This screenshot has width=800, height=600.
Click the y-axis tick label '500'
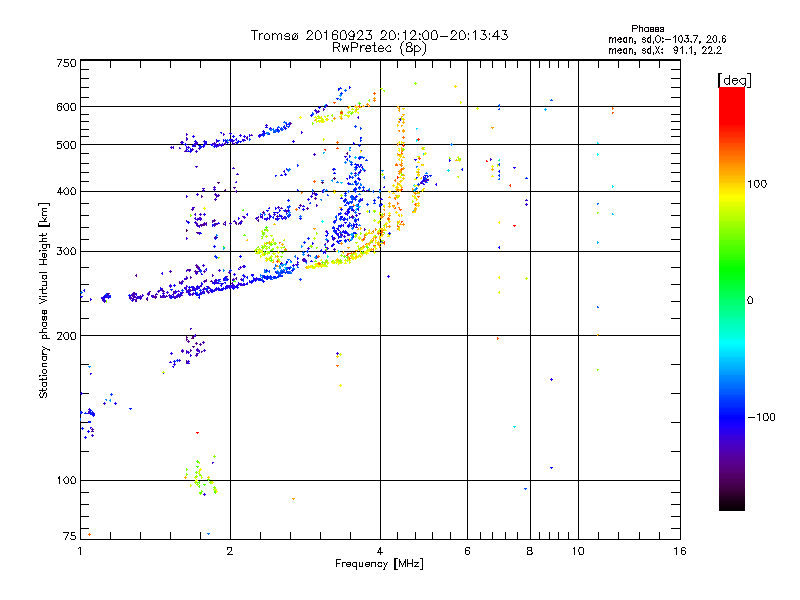tap(66, 145)
